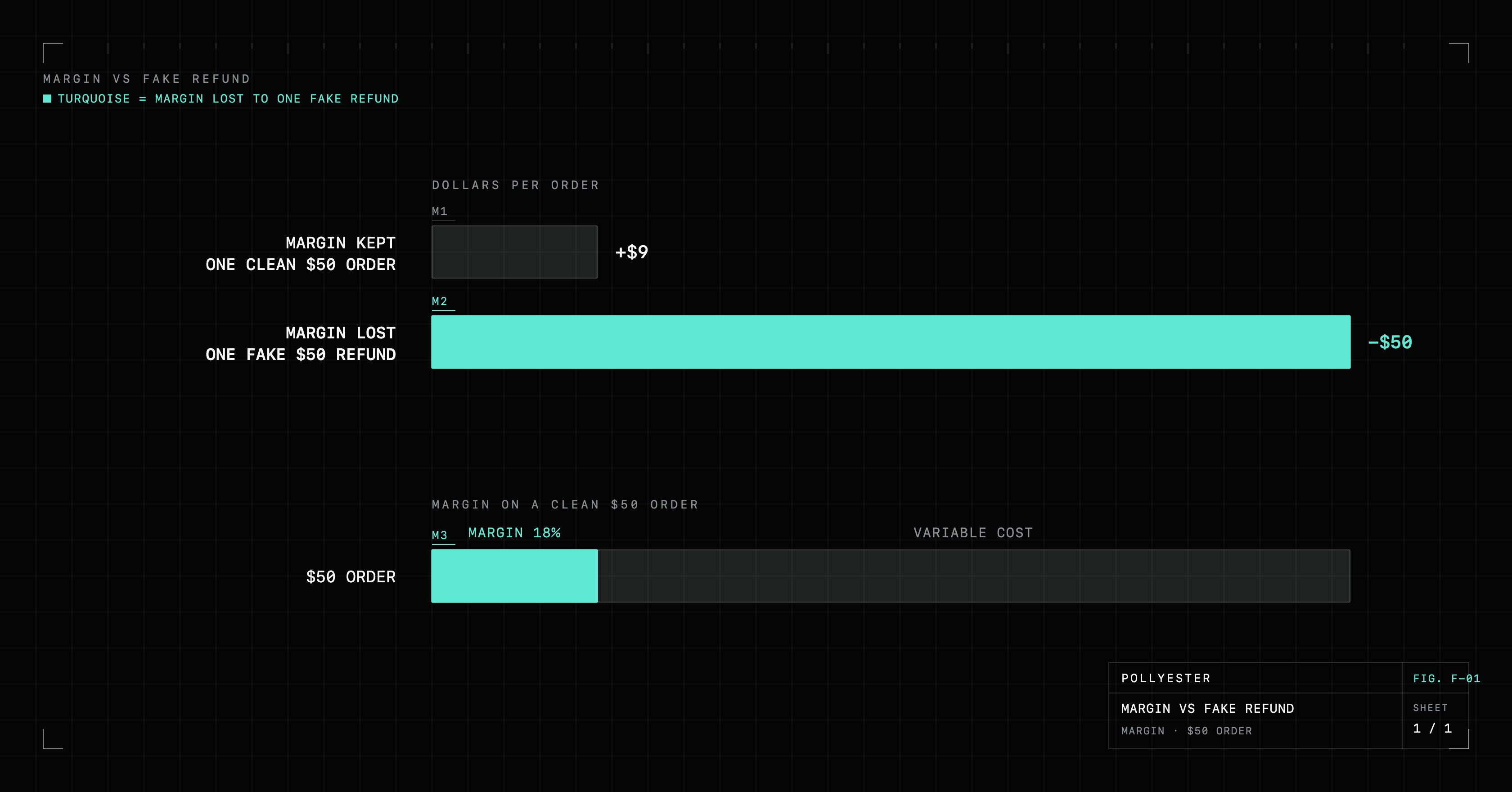This screenshot has height=792, width=1512.
Task: Select the 'M1' bar marker label
Action: 440,211
